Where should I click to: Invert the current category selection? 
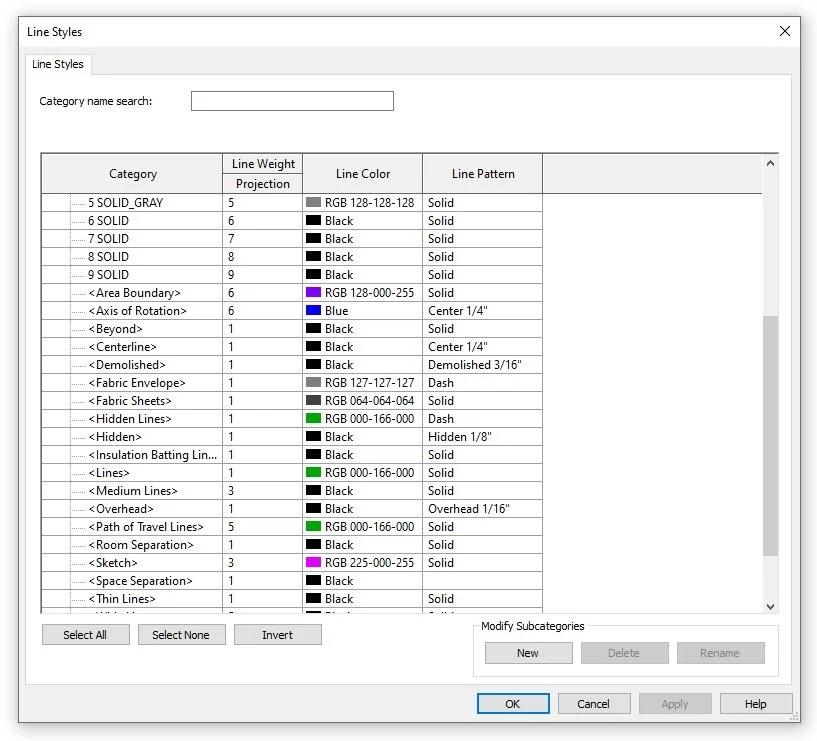pyautogui.click(x=277, y=634)
